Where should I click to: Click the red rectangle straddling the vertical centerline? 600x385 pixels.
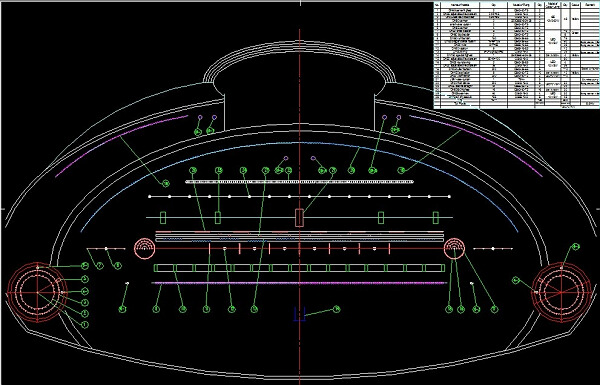(299, 217)
